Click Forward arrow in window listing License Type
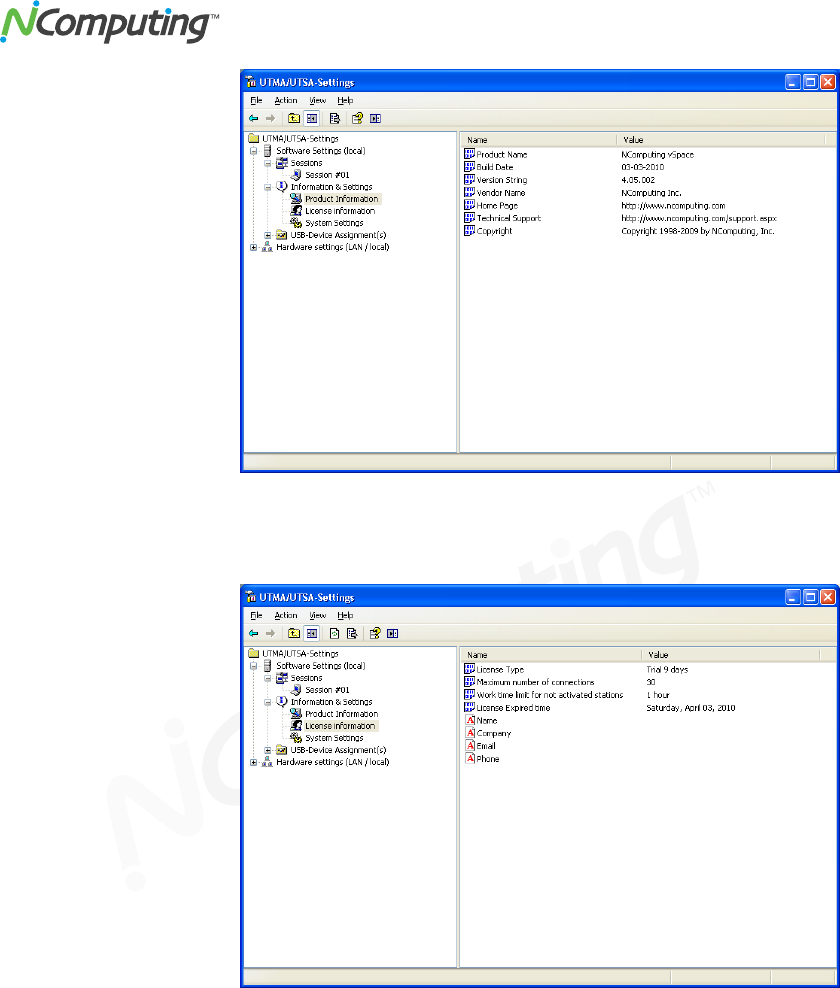 pyautogui.click(x=270, y=633)
